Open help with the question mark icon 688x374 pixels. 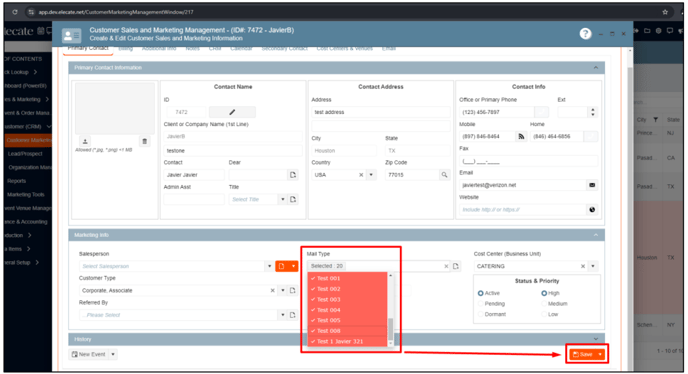click(585, 34)
